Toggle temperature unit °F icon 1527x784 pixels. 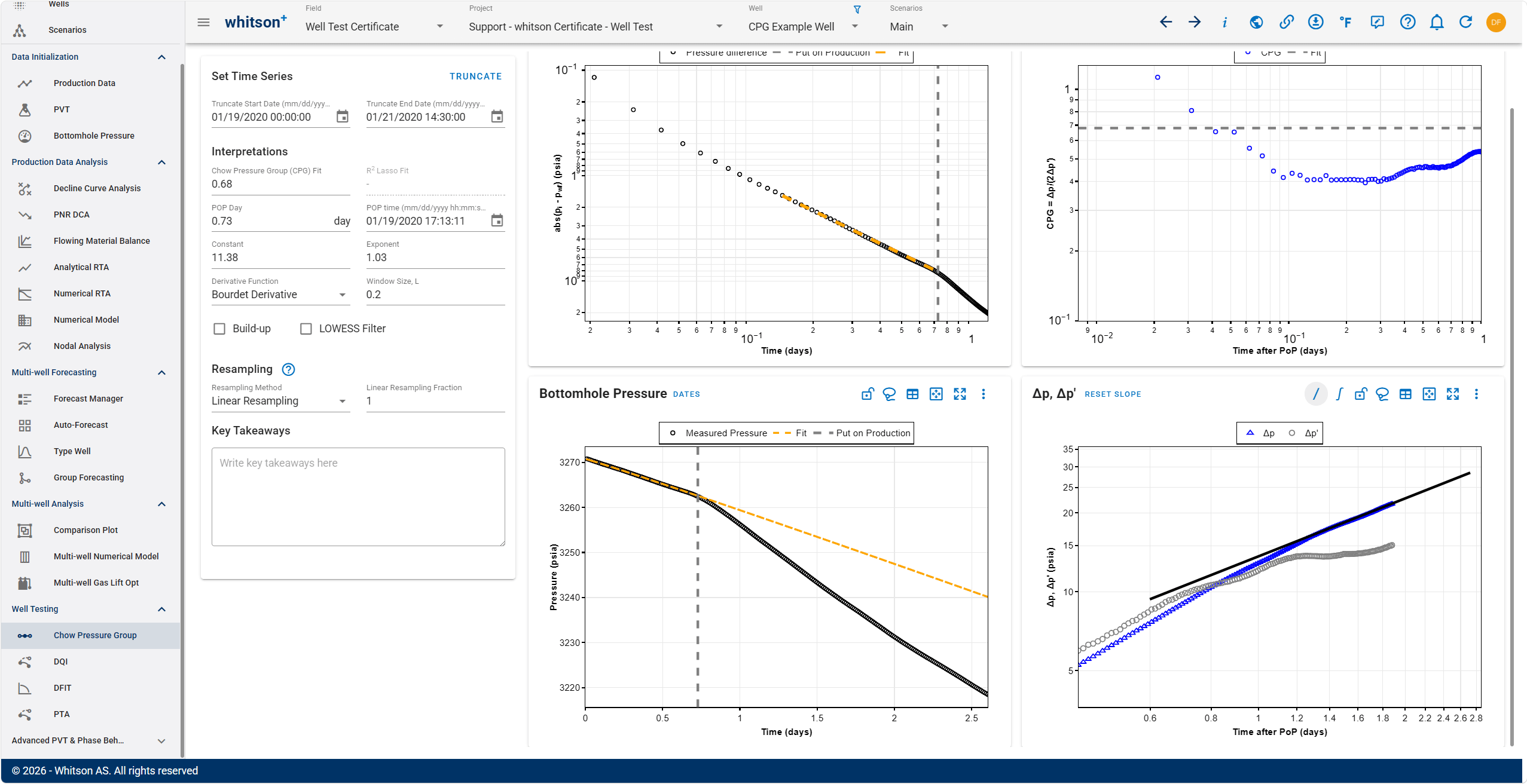point(1345,22)
